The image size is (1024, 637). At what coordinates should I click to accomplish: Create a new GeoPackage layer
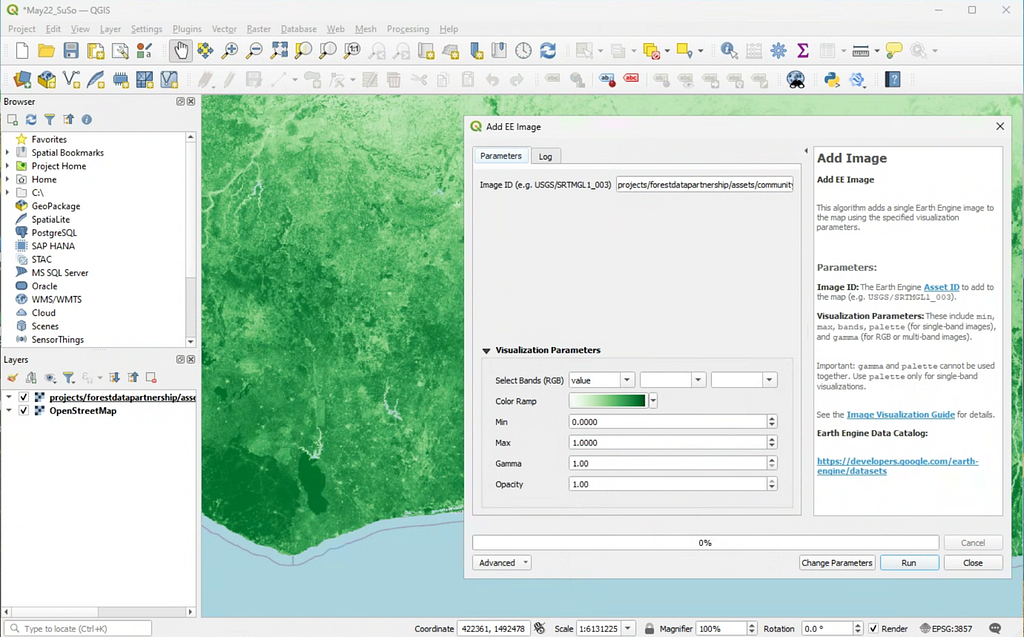pos(46,80)
